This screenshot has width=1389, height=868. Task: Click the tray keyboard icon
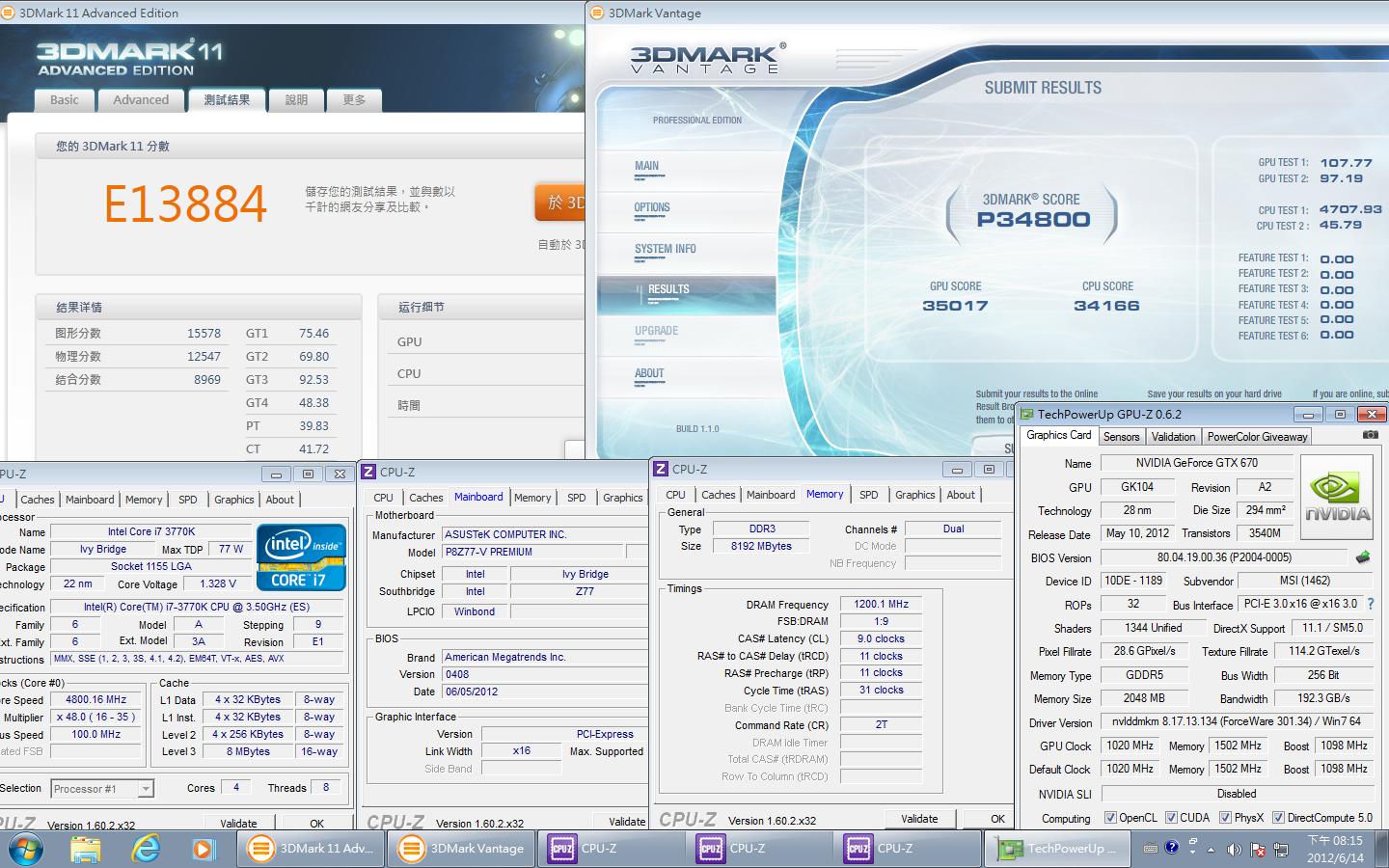coord(1151,849)
